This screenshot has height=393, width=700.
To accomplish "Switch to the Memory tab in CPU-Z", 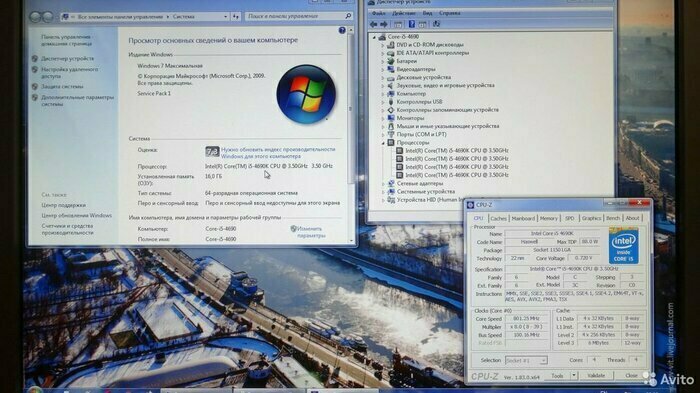I will pyautogui.click(x=549, y=218).
